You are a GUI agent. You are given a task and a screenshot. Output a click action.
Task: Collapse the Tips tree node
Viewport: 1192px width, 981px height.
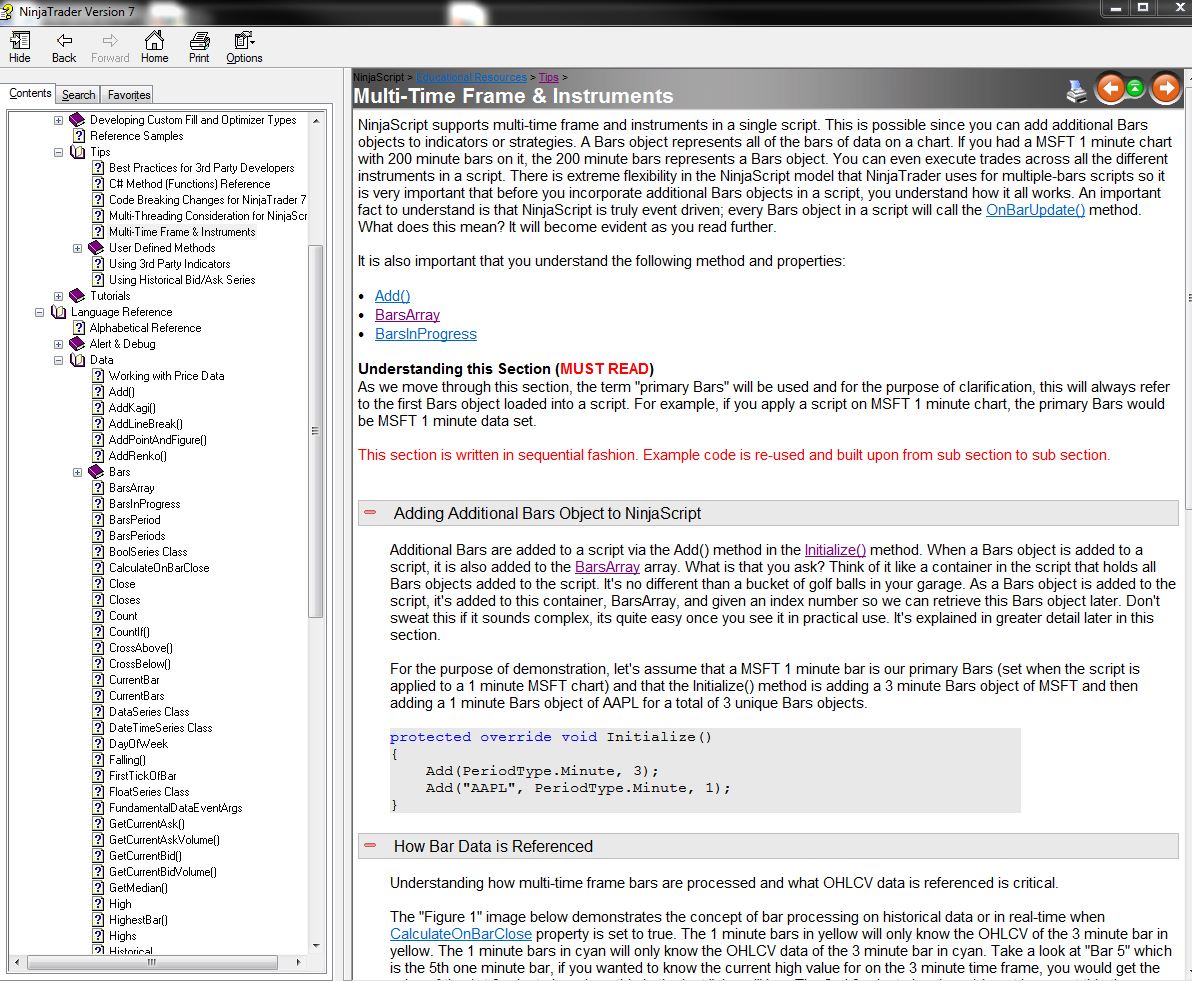[x=59, y=152]
